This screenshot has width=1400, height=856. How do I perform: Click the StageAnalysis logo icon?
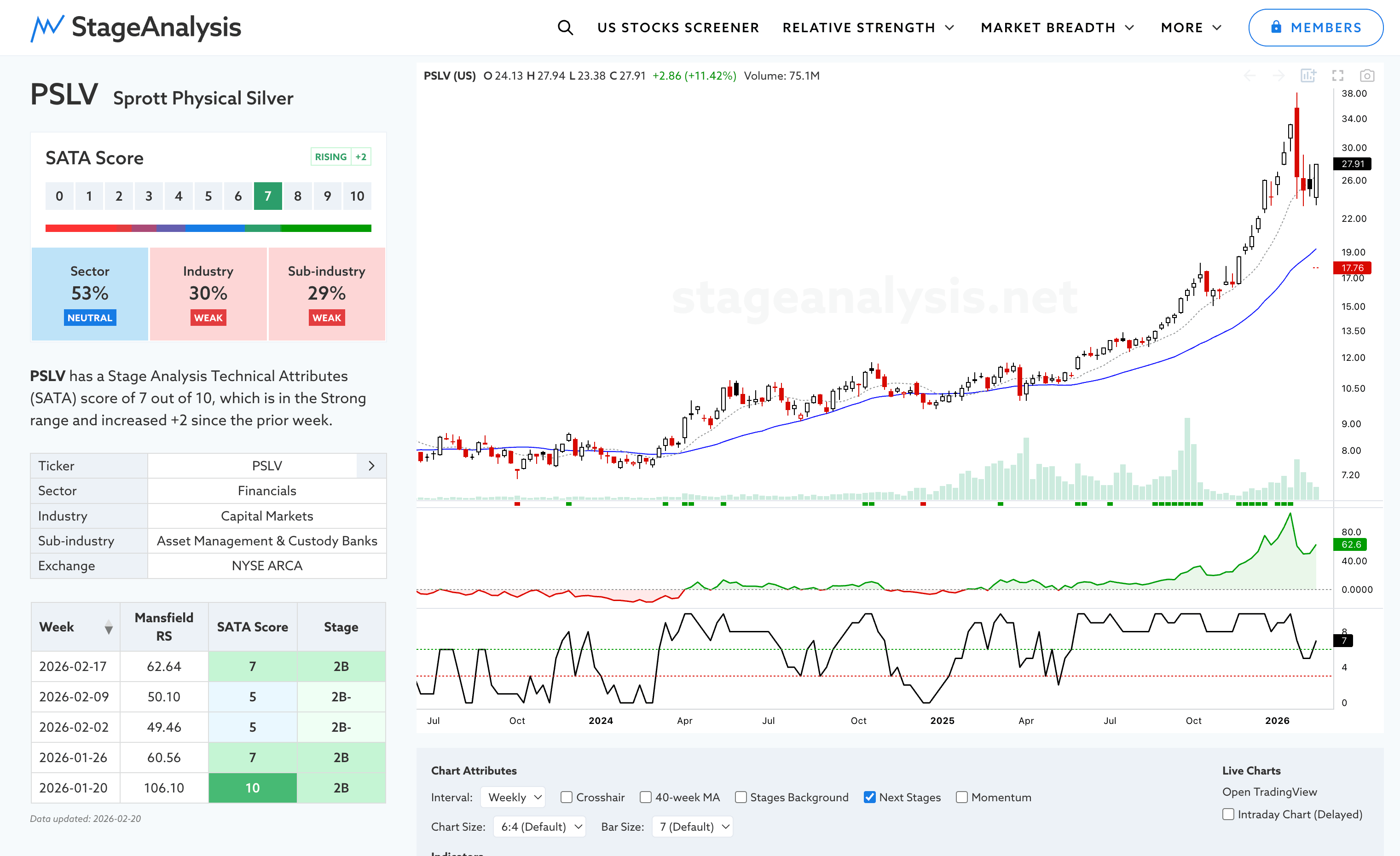(x=46, y=27)
